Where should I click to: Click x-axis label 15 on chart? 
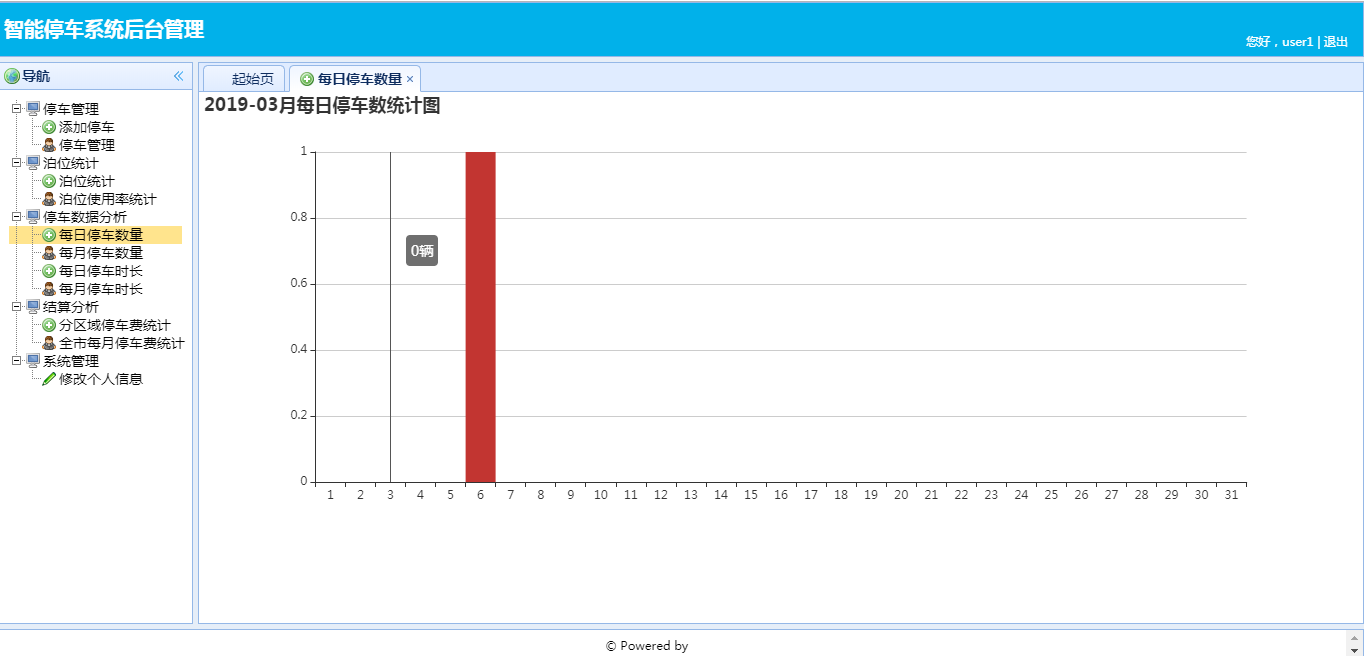(x=751, y=495)
